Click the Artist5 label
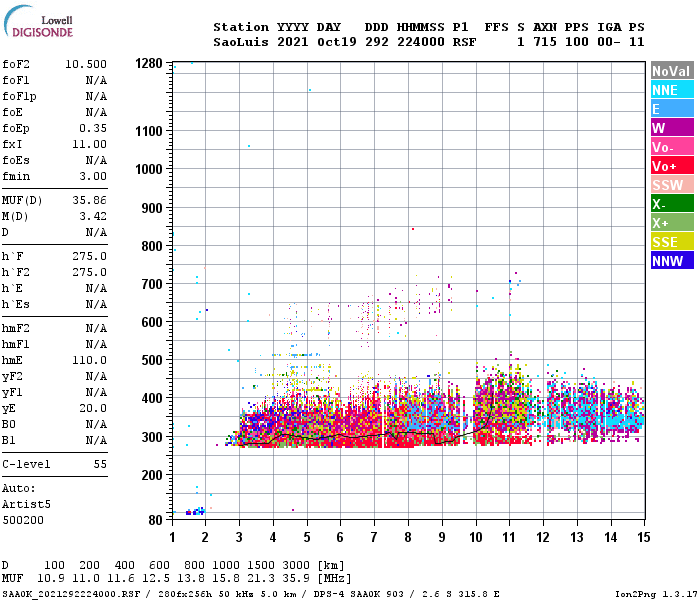700x600 pixels. point(26,504)
